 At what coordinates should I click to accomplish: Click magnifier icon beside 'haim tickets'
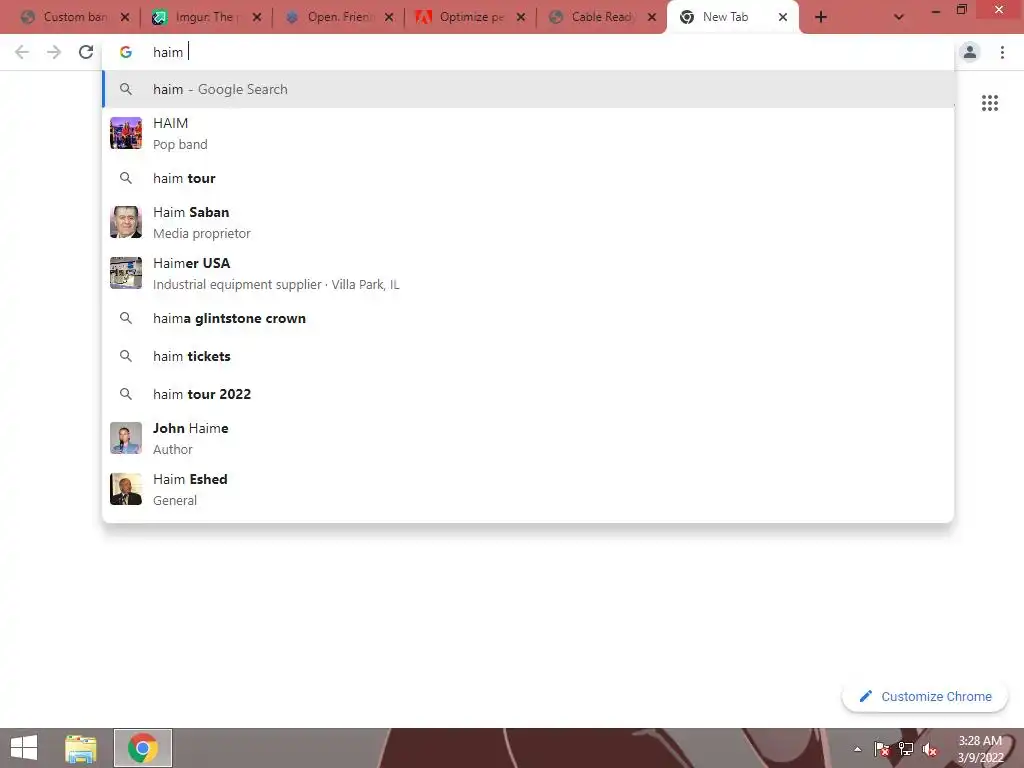pos(126,356)
